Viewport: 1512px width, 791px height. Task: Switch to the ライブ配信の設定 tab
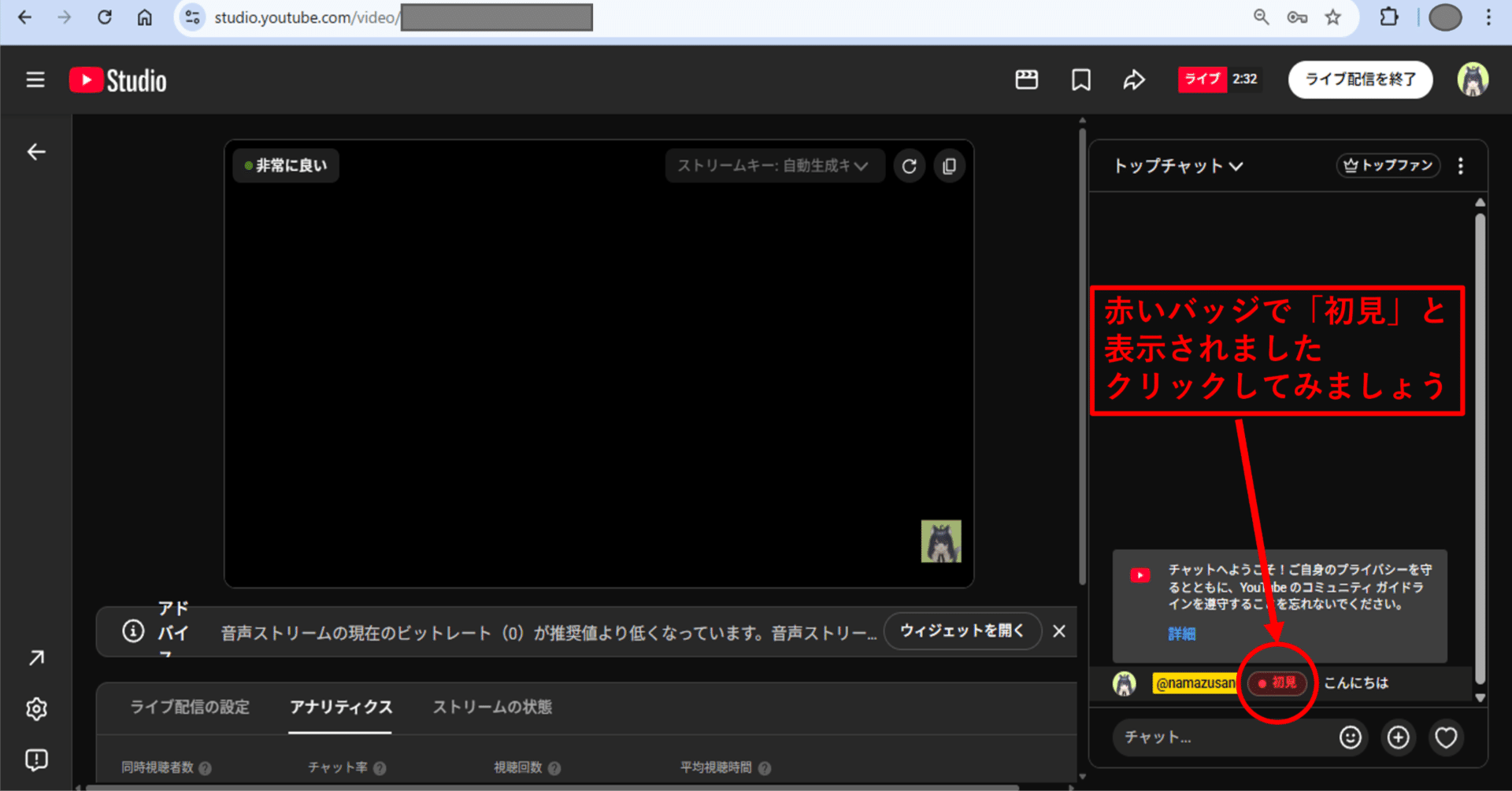point(189,707)
